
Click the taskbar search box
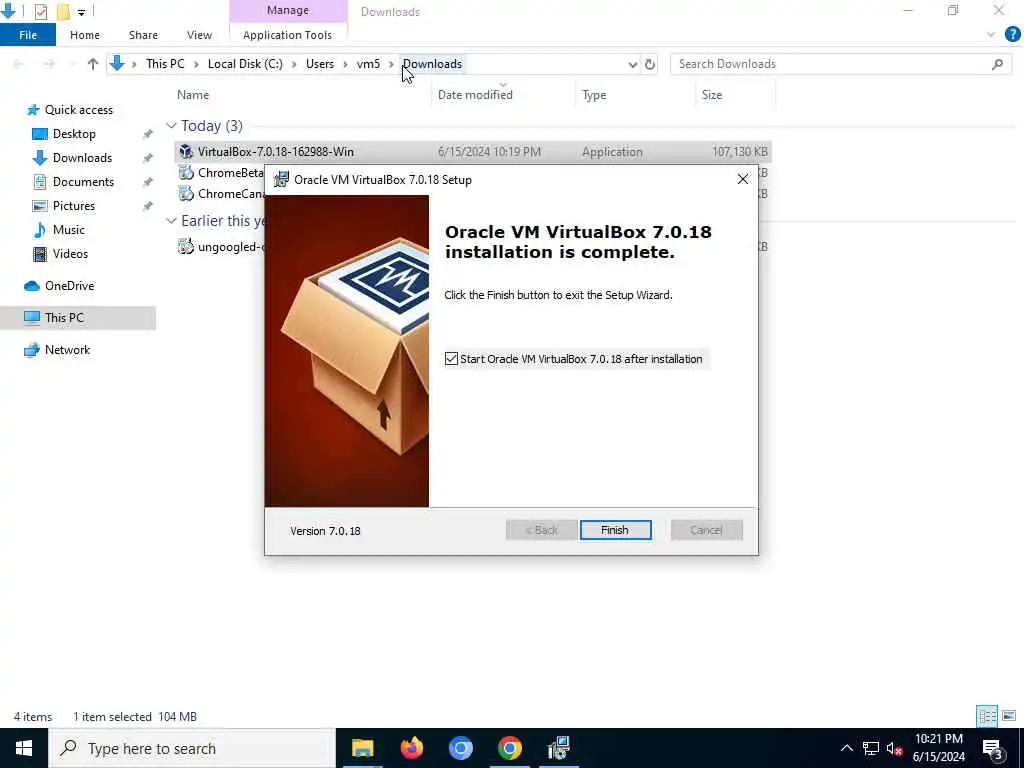pyautogui.click(x=192, y=748)
